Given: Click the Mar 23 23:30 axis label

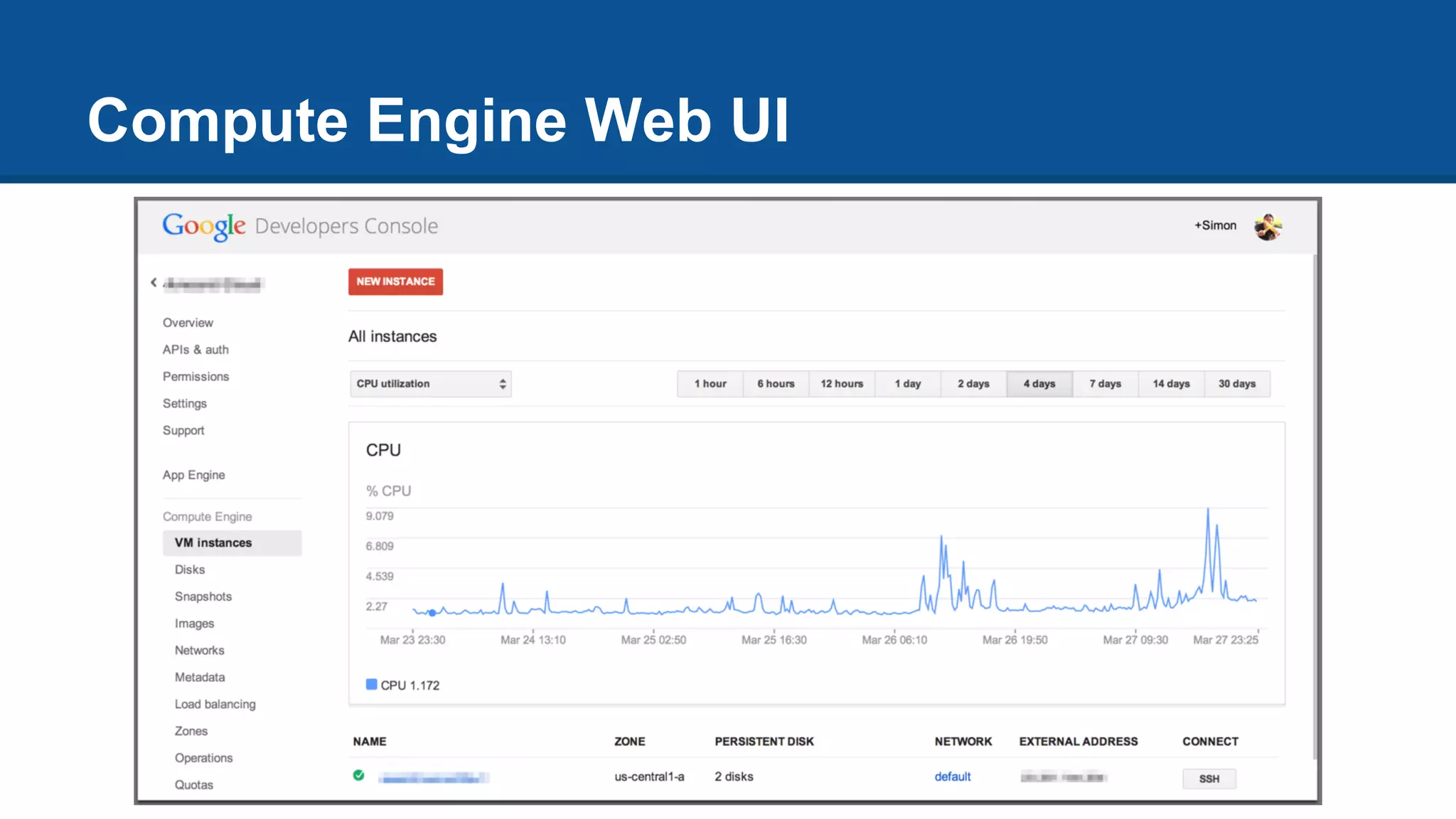Looking at the screenshot, I should [x=412, y=640].
